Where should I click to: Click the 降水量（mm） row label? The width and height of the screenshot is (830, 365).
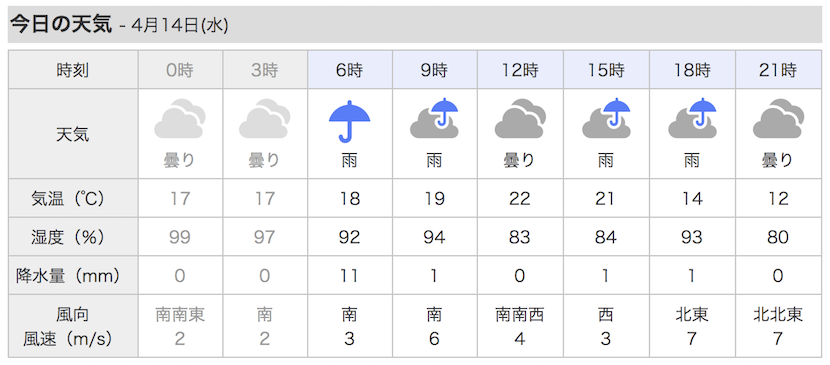68,276
